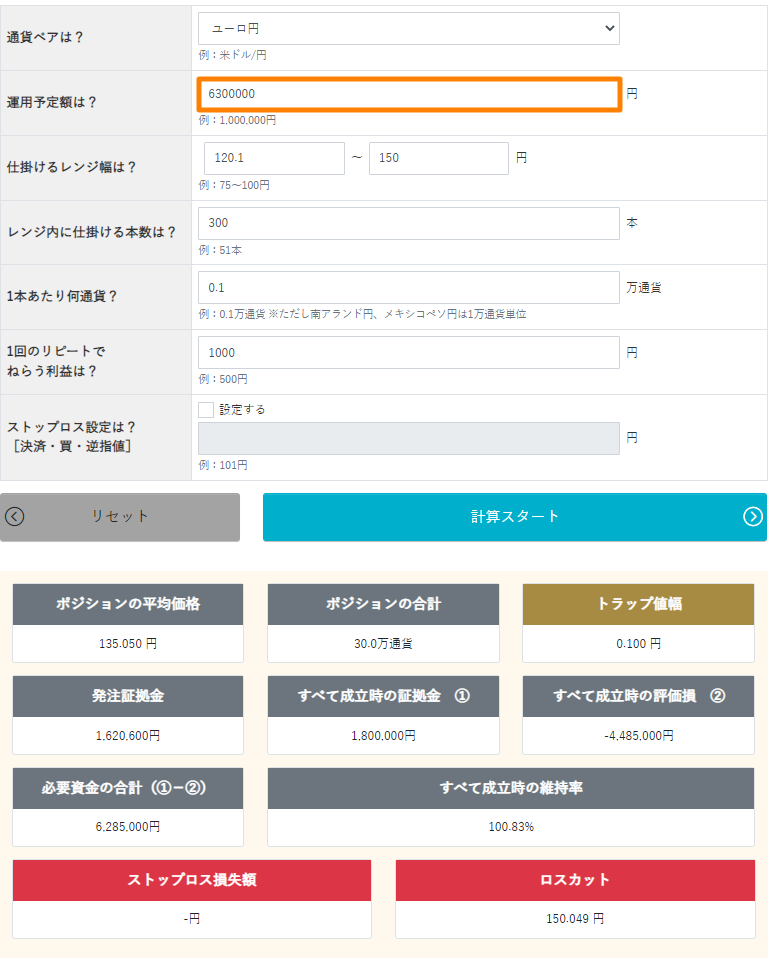Select the ロスカット value 150.049 円
The height and width of the screenshot is (958, 770).
coord(575,919)
